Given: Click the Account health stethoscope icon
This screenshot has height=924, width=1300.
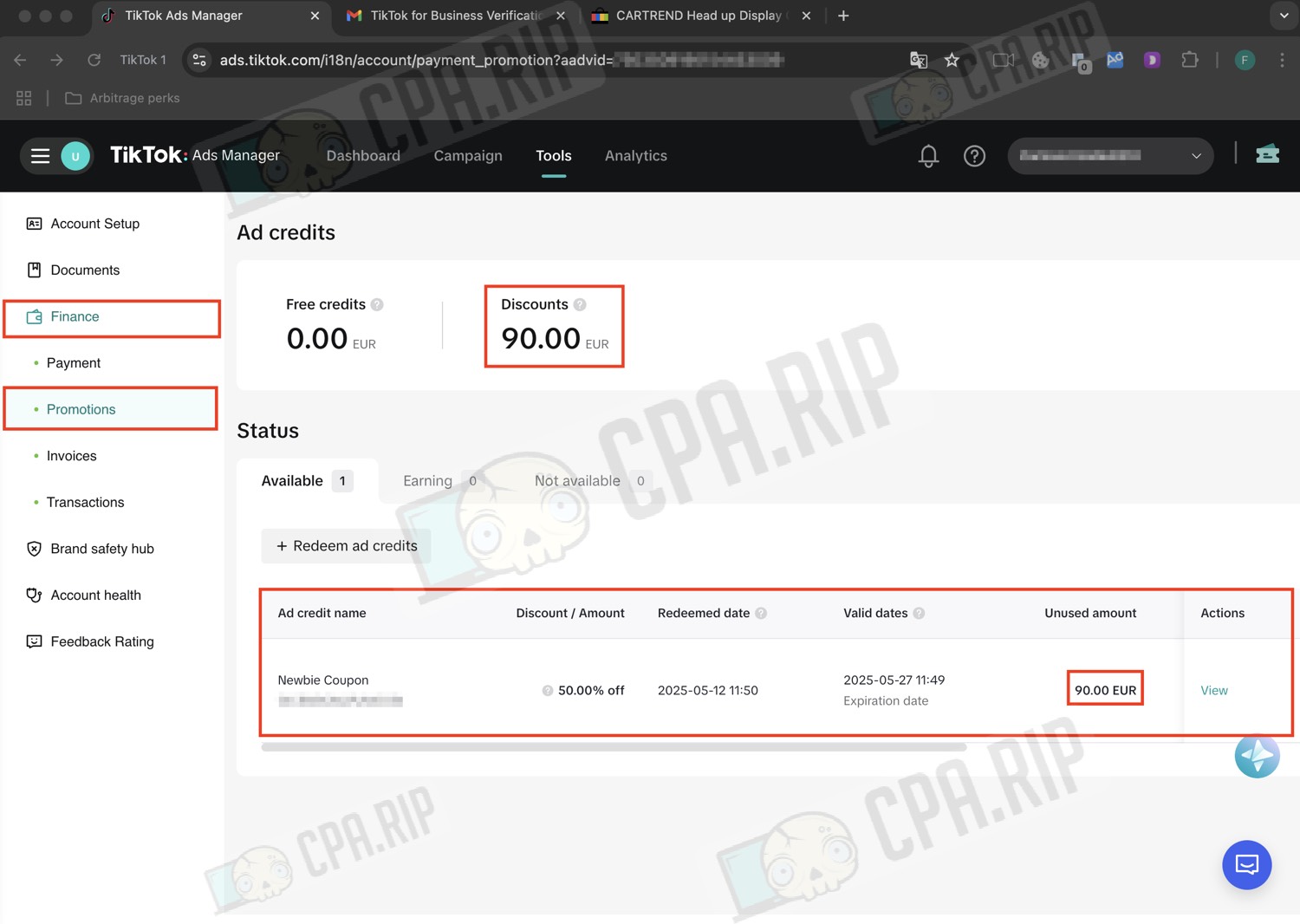Looking at the screenshot, I should tap(34, 595).
